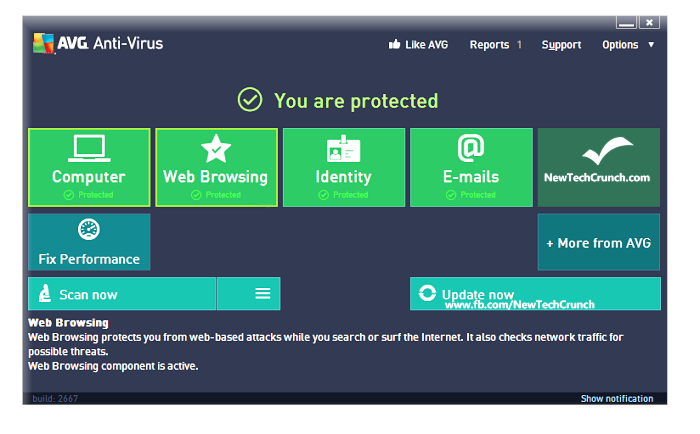Click the green protected checkmark circle

[250, 100]
